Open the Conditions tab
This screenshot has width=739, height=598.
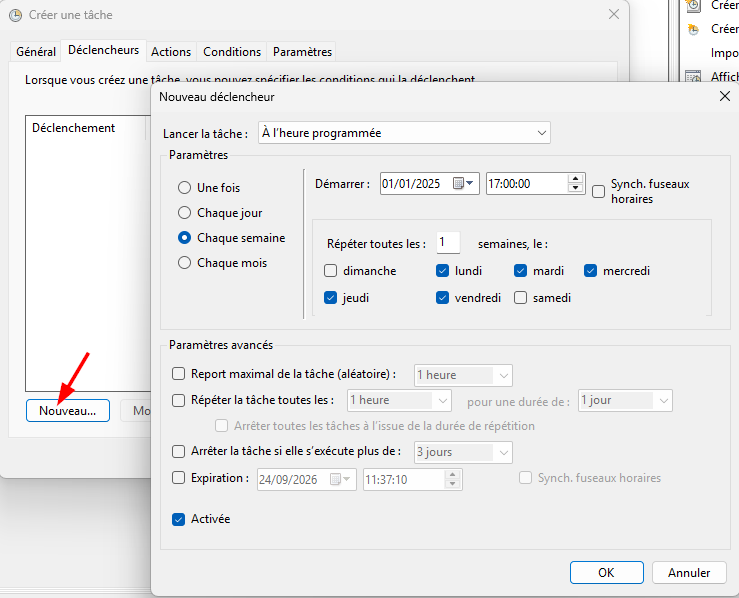click(x=232, y=52)
